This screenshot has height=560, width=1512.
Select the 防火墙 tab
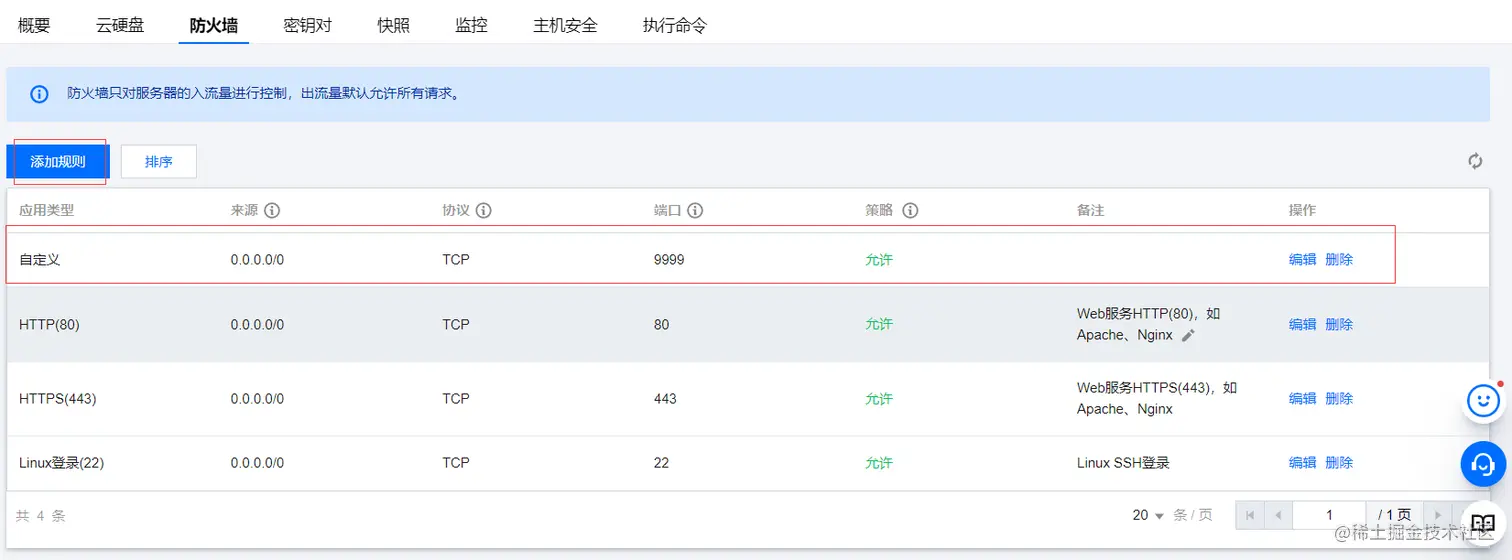click(214, 25)
